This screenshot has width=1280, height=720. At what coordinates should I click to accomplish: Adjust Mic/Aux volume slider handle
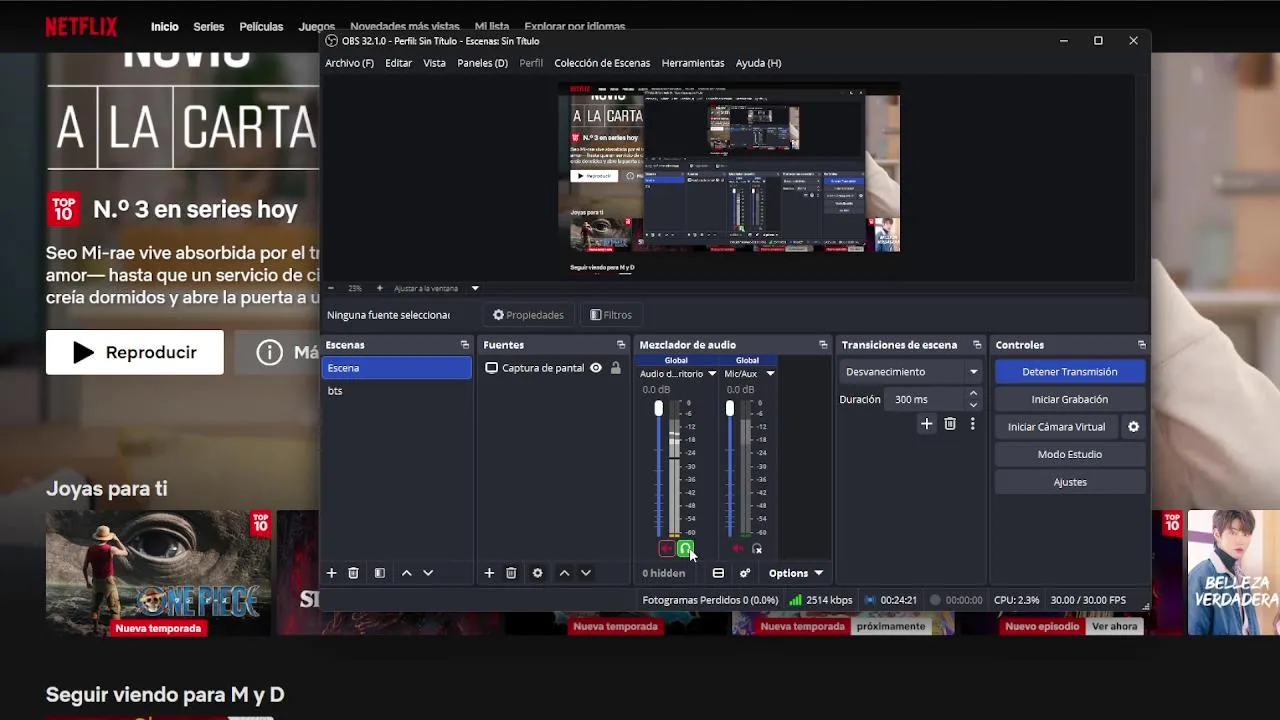[730, 409]
